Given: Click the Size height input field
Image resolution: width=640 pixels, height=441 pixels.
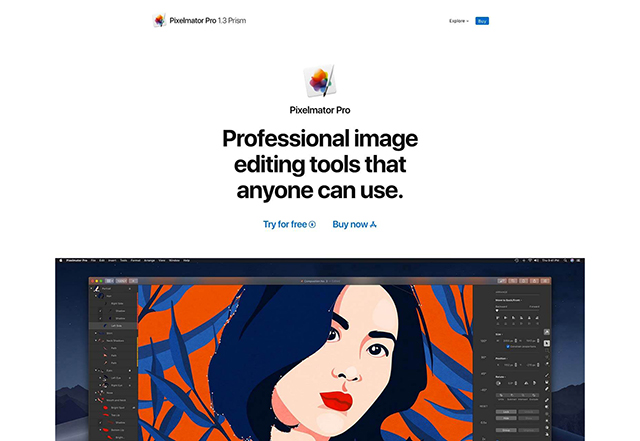Looking at the screenshot, I should [x=531, y=341].
